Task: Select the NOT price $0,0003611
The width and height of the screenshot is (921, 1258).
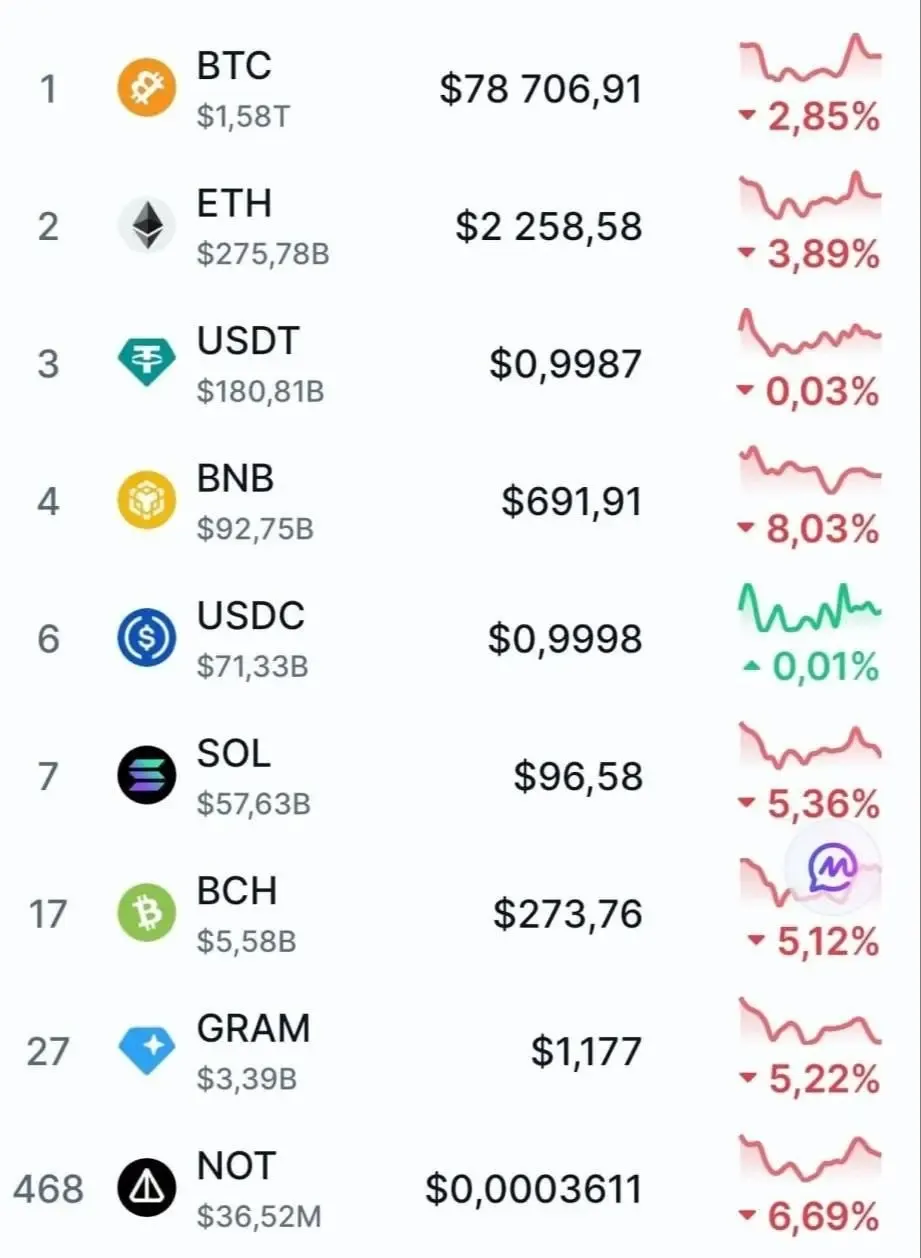Action: tap(534, 1189)
